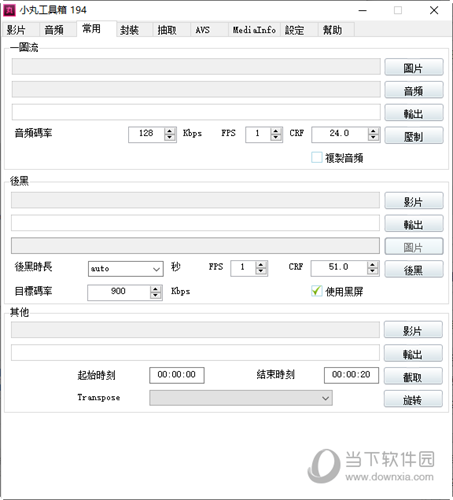Close the 小丸工具箱 window
This screenshot has height=500, width=453.
[x=434, y=10]
